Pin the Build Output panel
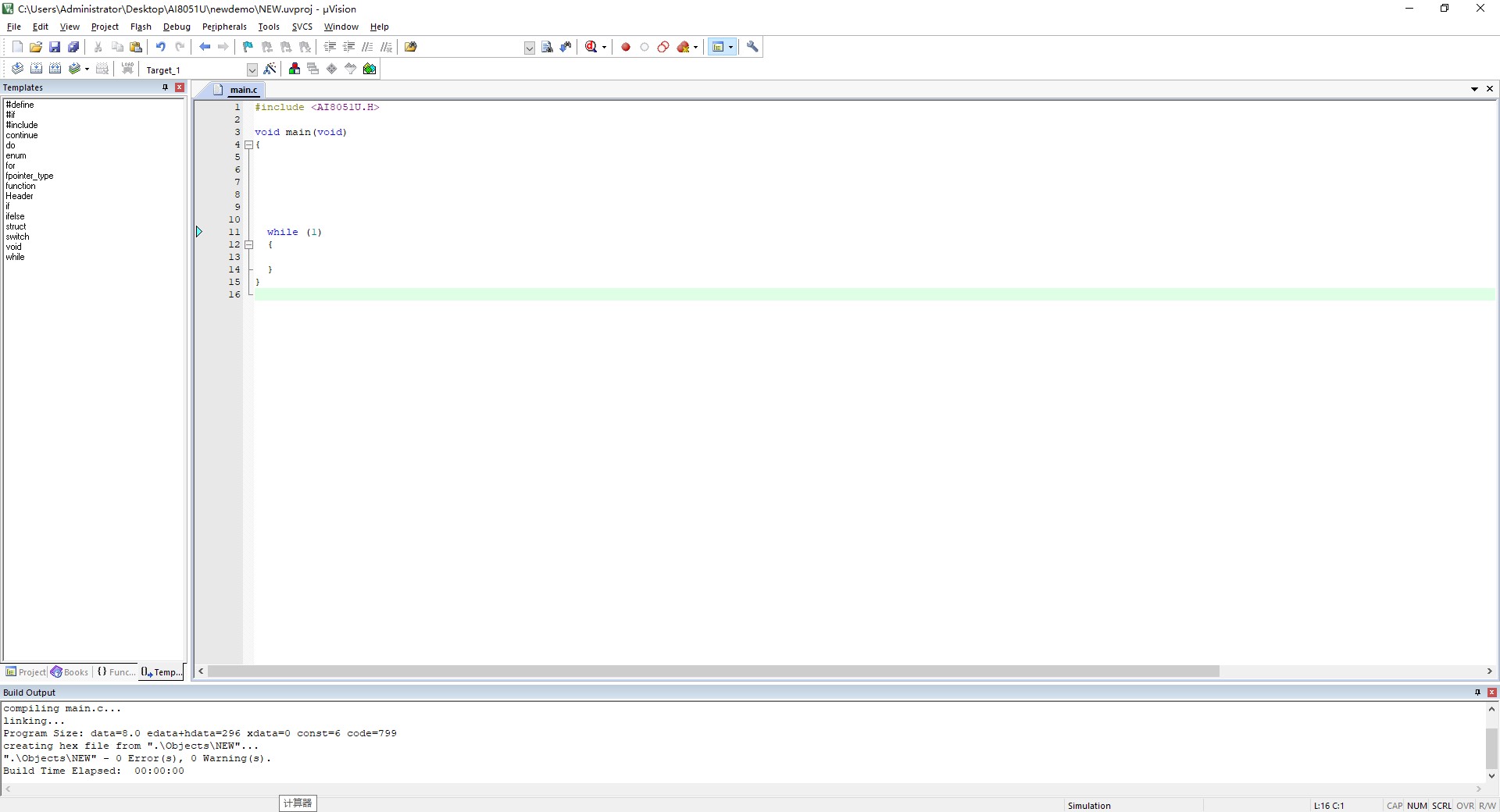The image size is (1500, 812). 1477,693
